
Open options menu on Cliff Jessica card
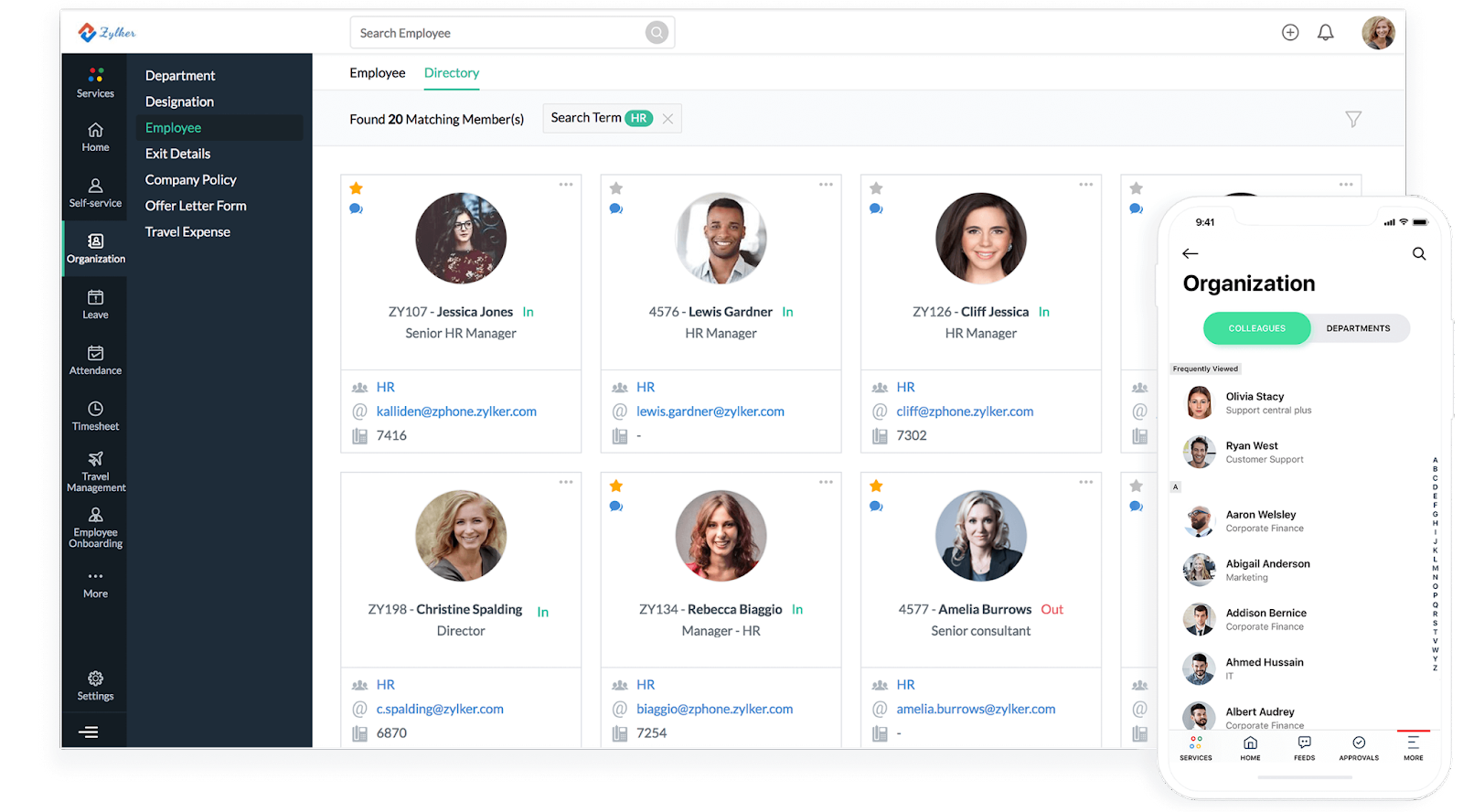tap(1085, 185)
